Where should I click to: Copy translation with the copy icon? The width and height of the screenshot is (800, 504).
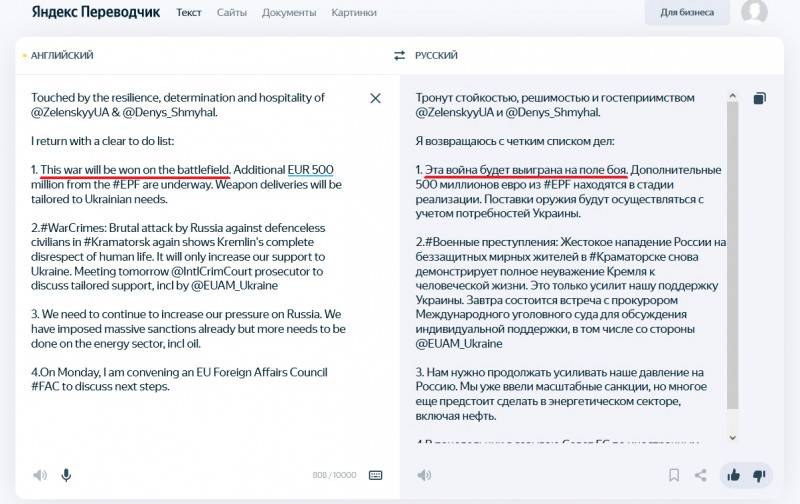click(x=760, y=98)
